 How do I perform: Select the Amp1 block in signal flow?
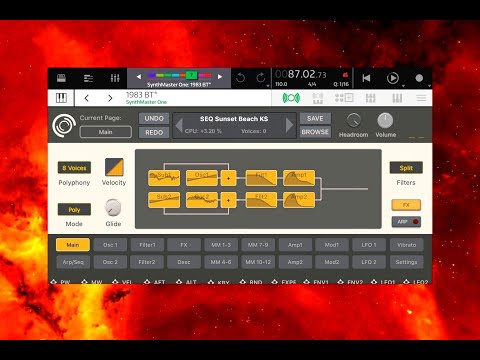pos(299,178)
